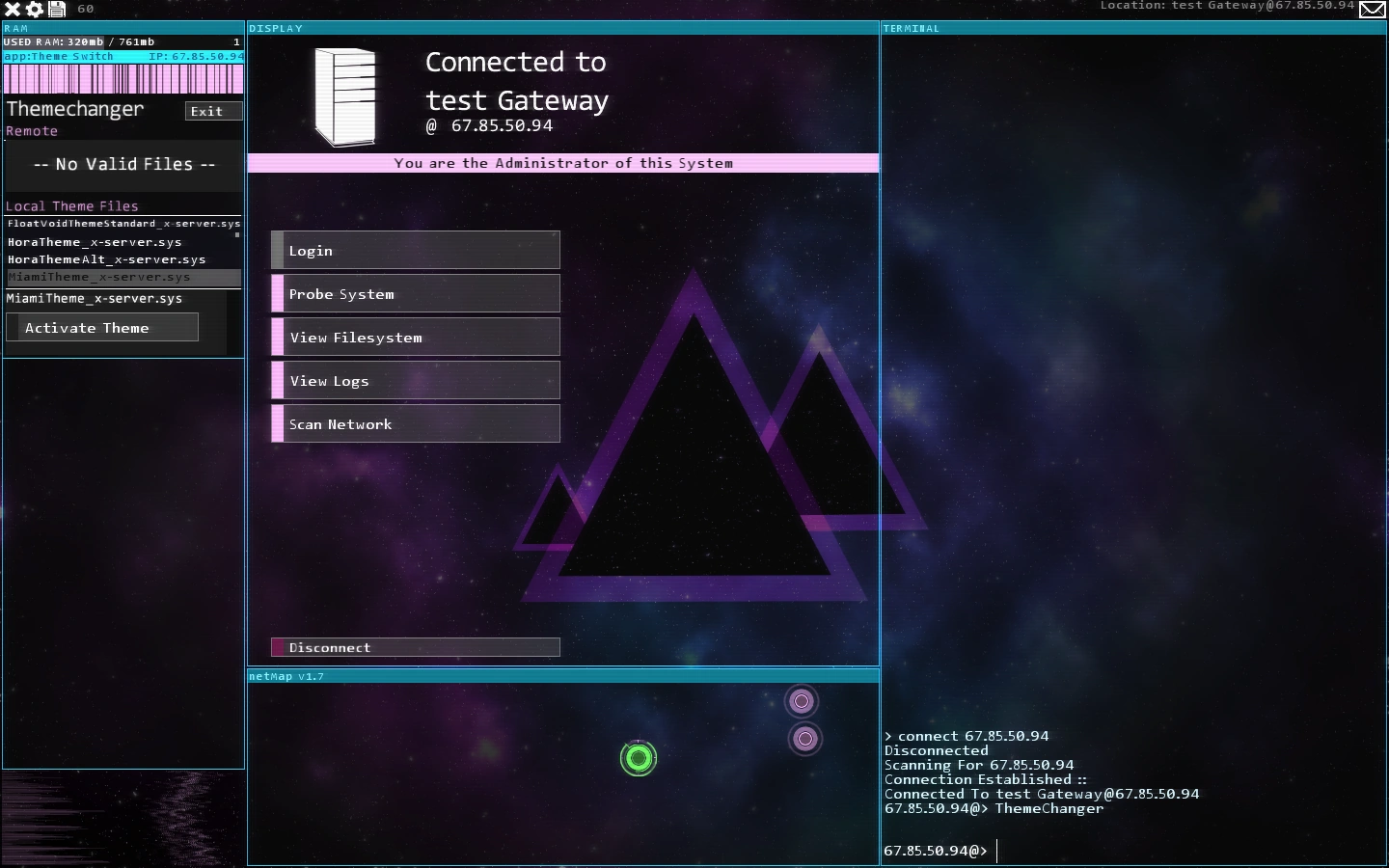Open Probe System option

point(416,293)
